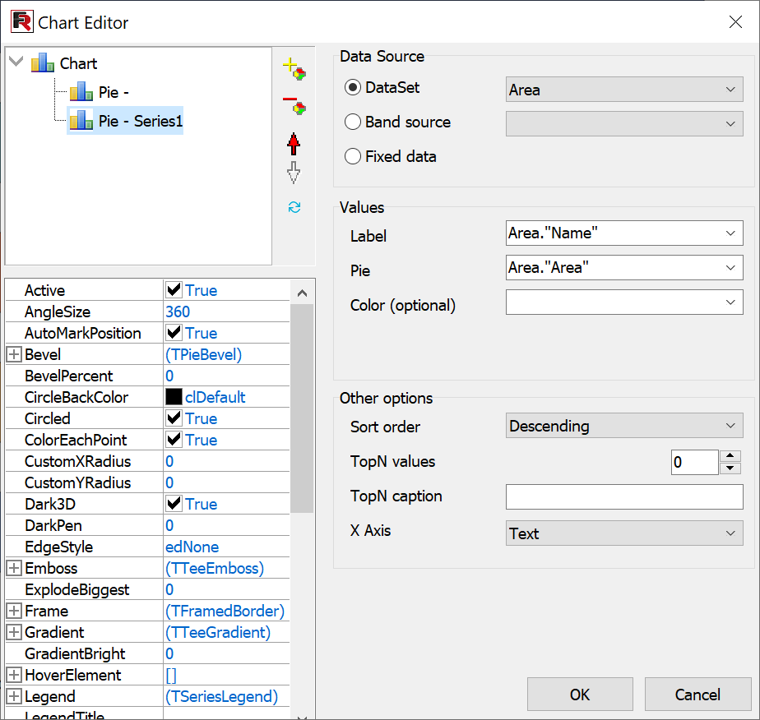Open the X Axis dropdown

(x=624, y=533)
